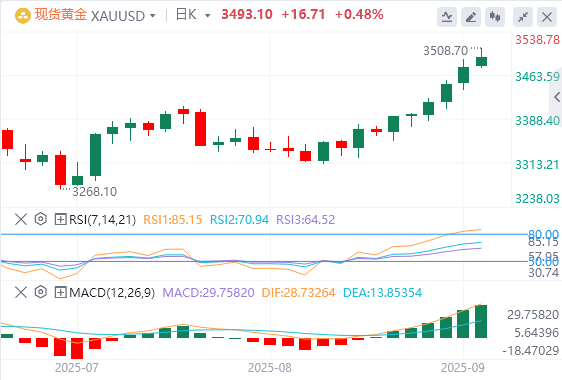
Task: Switch chart type with candlestick icon
Action: click(x=495, y=16)
